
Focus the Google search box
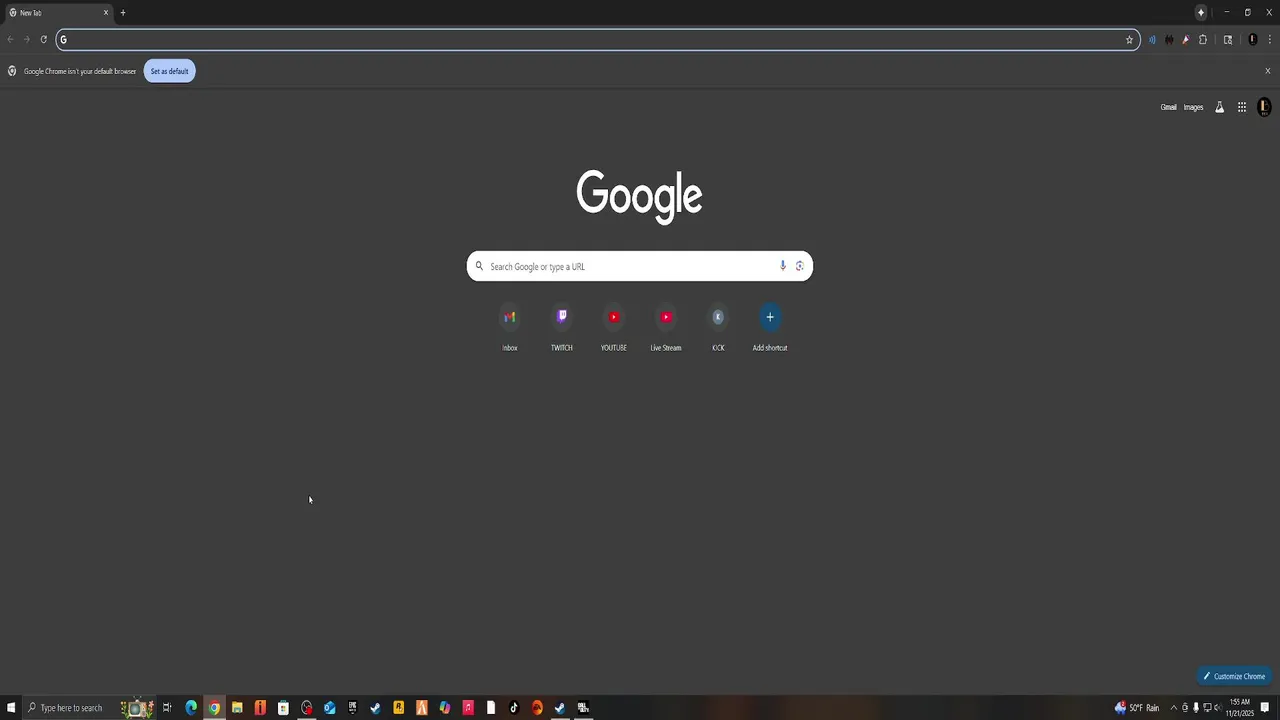pos(639,266)
